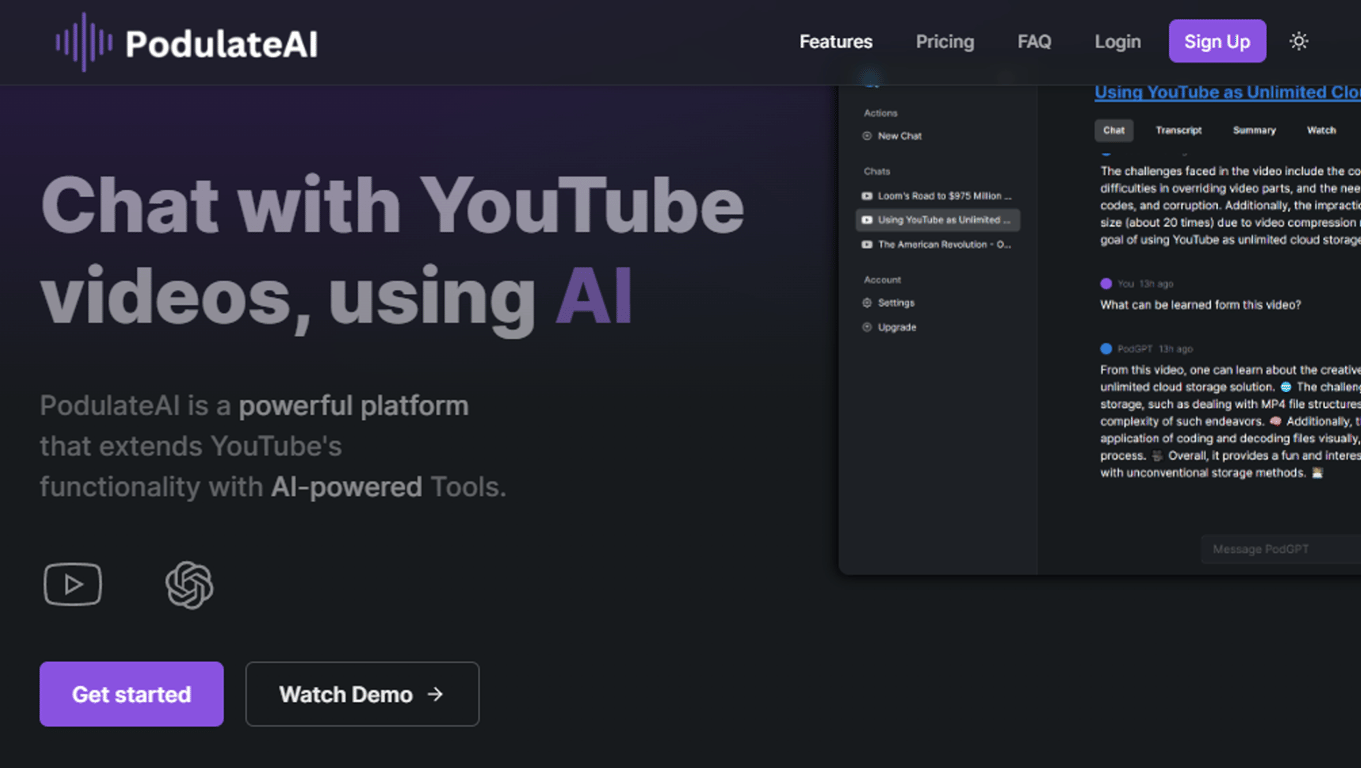Click the "Chat with YouTube" headline
This screenshot has width=1361, height=768.
pos(392,205)
